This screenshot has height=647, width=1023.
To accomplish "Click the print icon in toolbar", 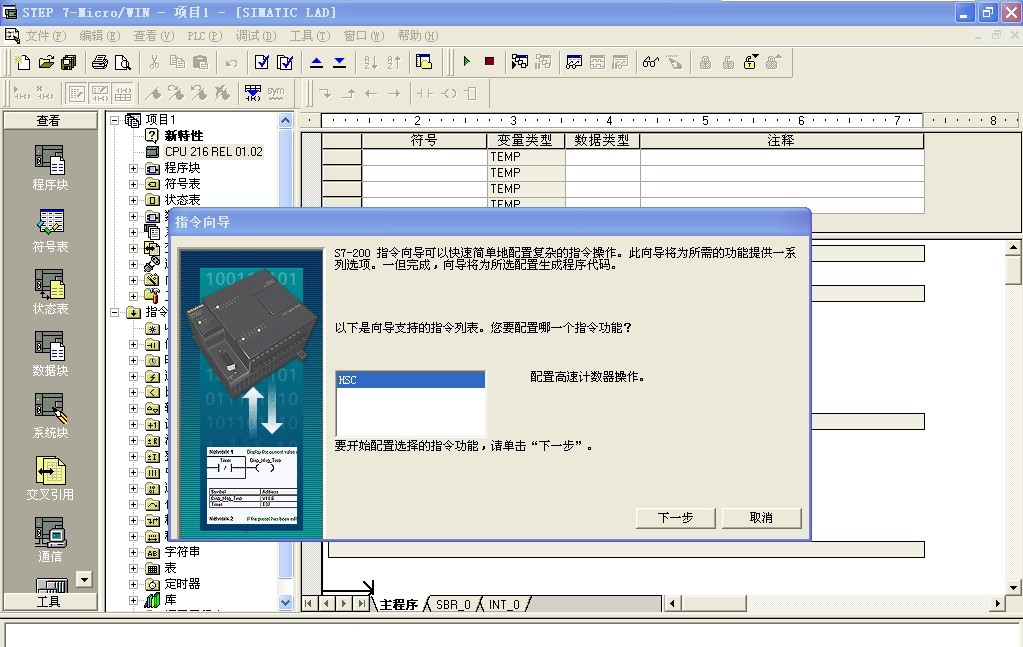I will click(x=100, y=63).
